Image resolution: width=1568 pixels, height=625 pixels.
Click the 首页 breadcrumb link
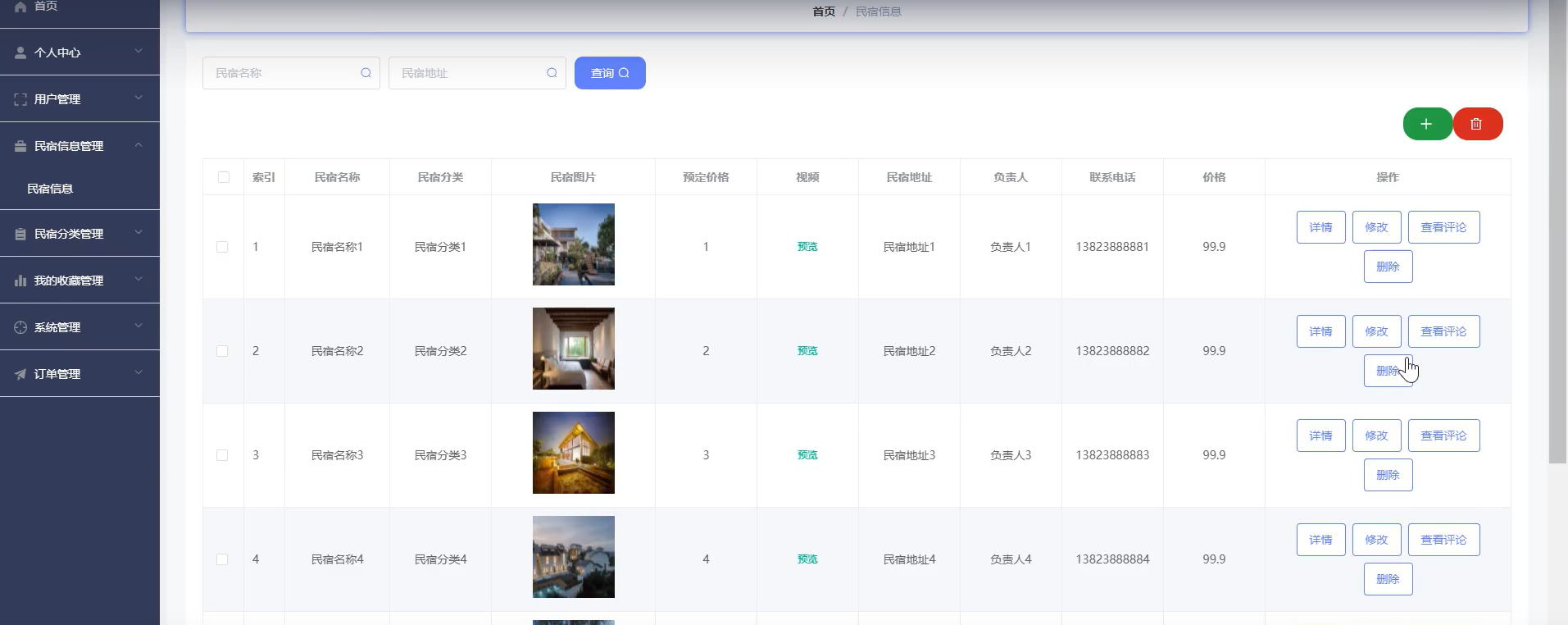pyautogui.click(x=824, y=11)
